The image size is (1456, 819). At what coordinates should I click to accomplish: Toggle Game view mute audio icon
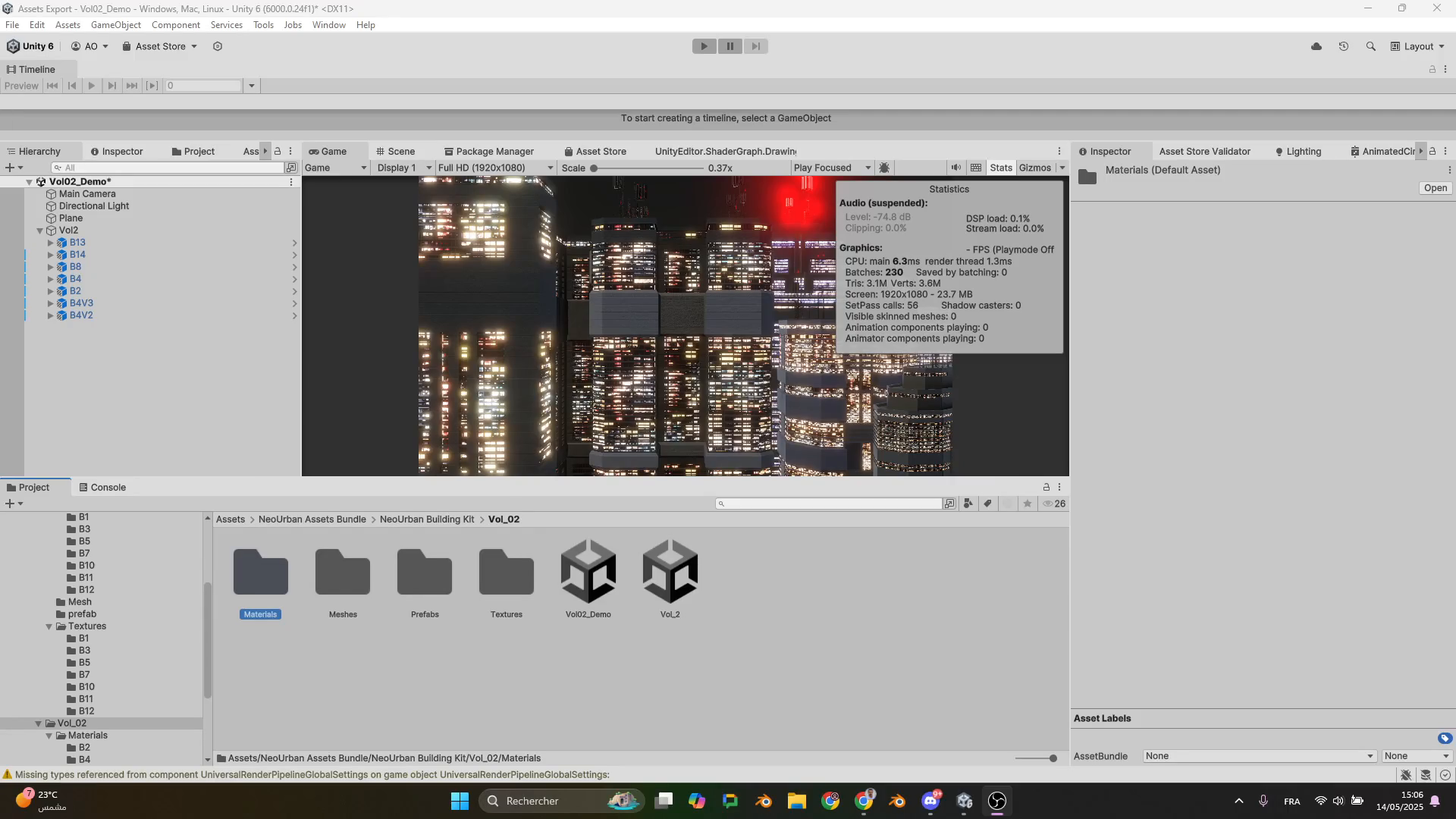[956, 168]
